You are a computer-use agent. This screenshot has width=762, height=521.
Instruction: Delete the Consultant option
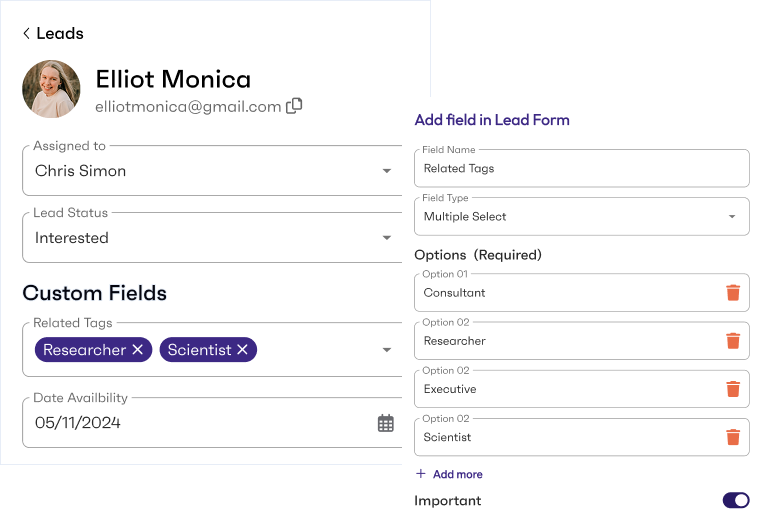coord(733,293)
